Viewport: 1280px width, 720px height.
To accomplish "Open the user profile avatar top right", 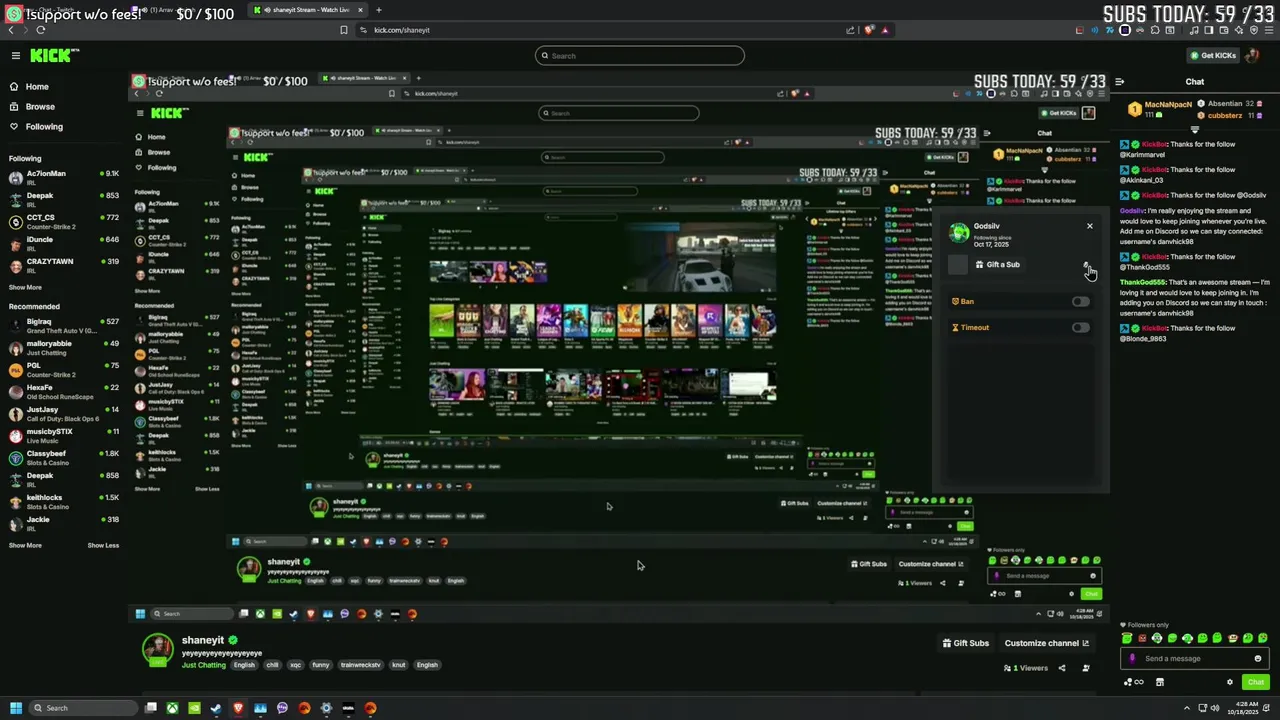I will coord(1252,56).
